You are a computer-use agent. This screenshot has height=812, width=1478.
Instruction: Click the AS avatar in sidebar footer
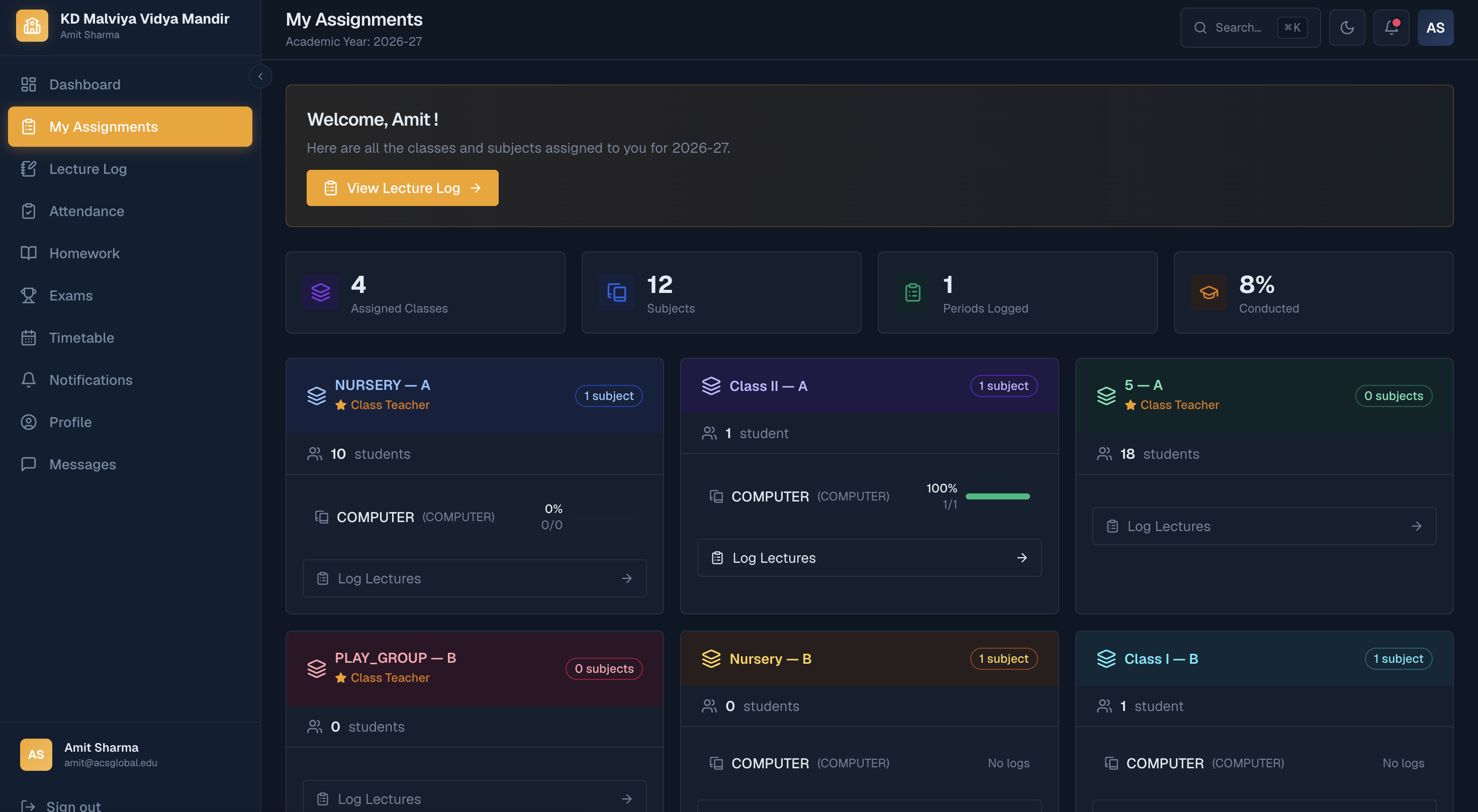36,755
